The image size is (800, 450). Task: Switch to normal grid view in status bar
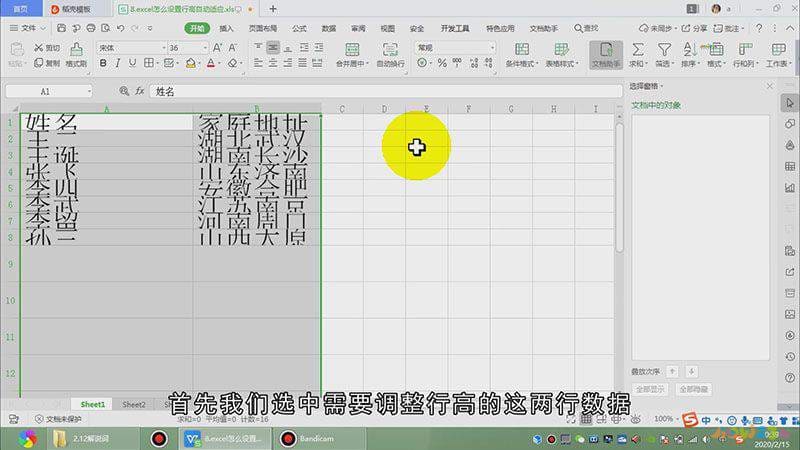pyautogui.click(x=586, y=419)
